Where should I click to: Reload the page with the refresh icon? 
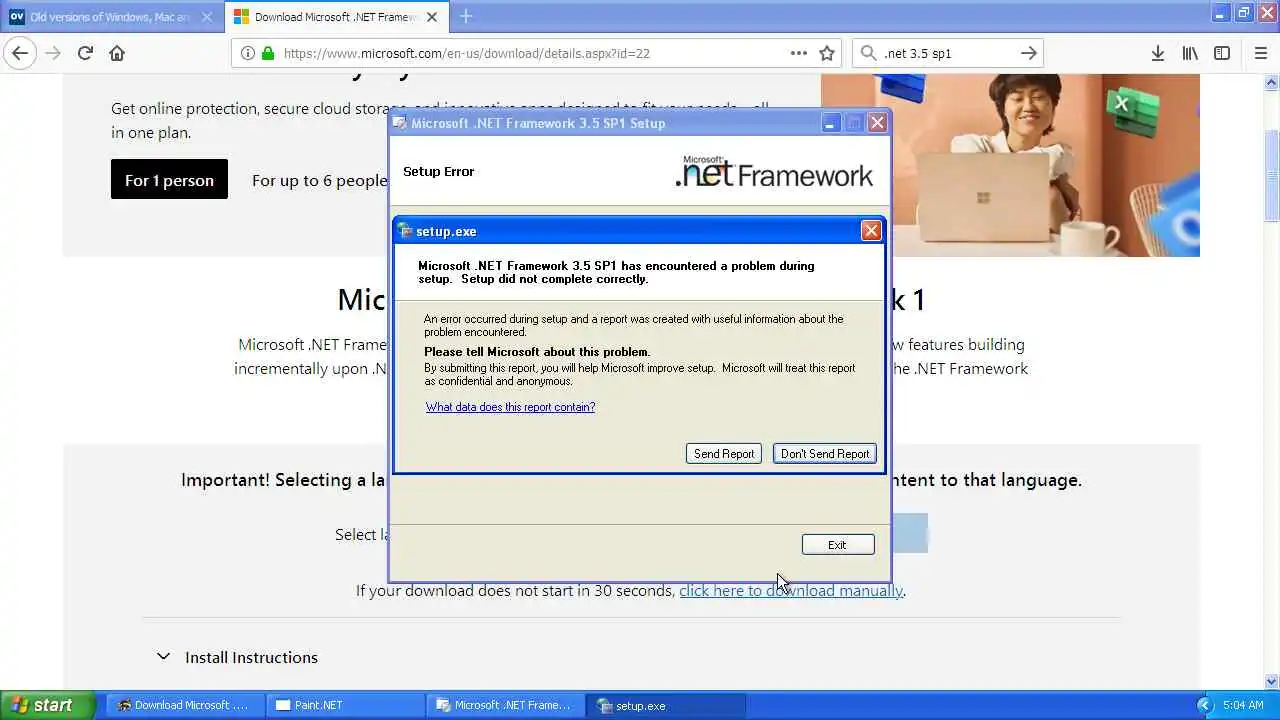click(x=85, y=53)
